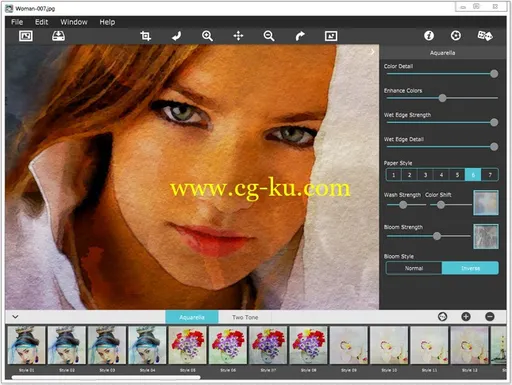Click the Aquarella panel header

point(442,53)
